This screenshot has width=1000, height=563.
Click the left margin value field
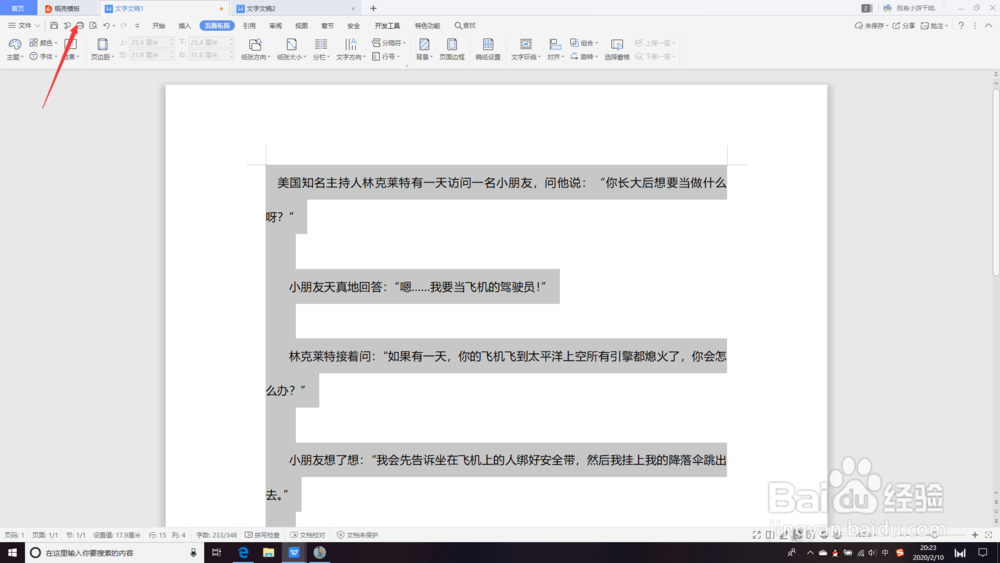pos(151,55)
